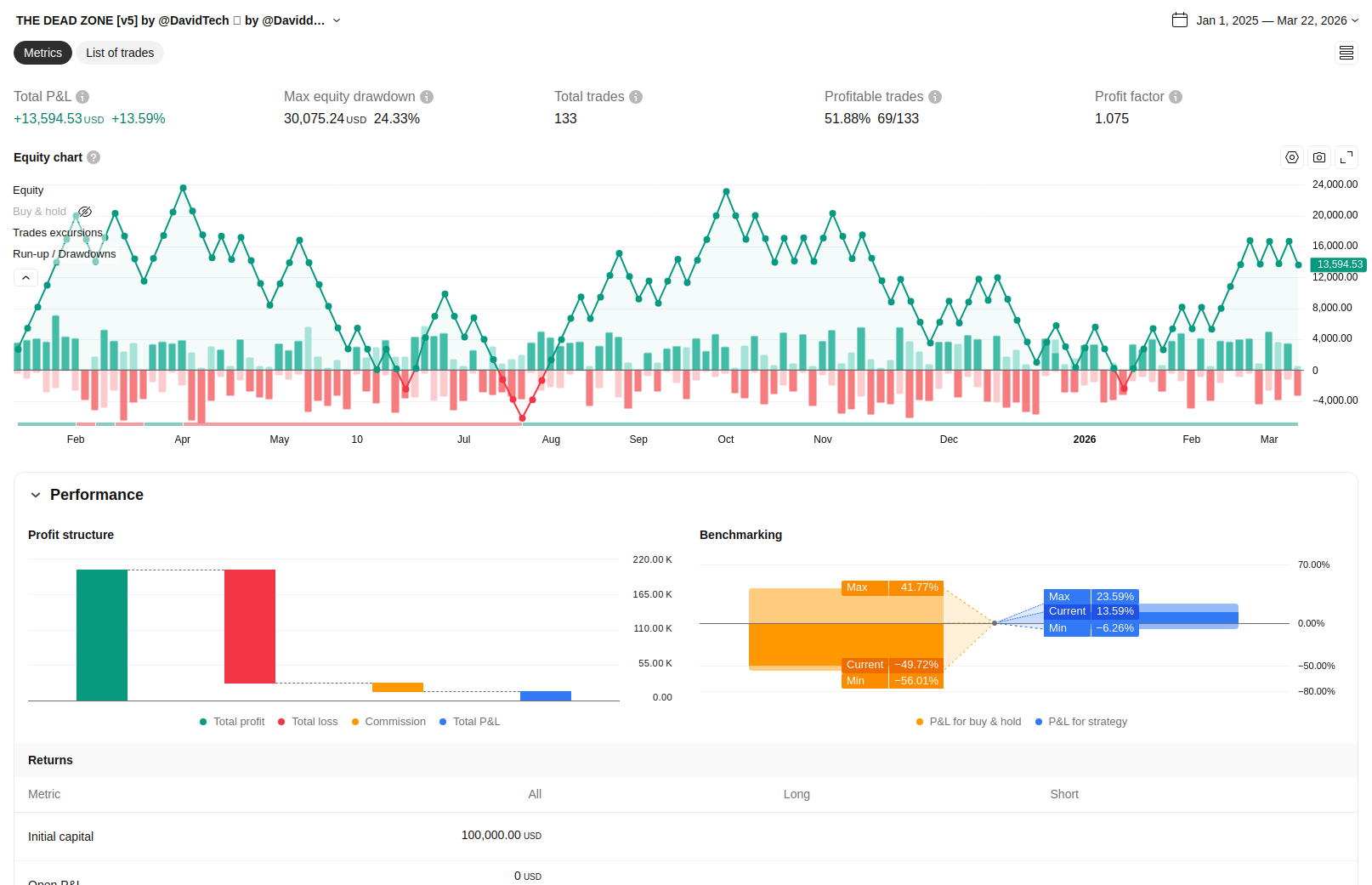Toggle Trades excursions series in legend
Screen dimensions: 1372x885
pos(57,233)
